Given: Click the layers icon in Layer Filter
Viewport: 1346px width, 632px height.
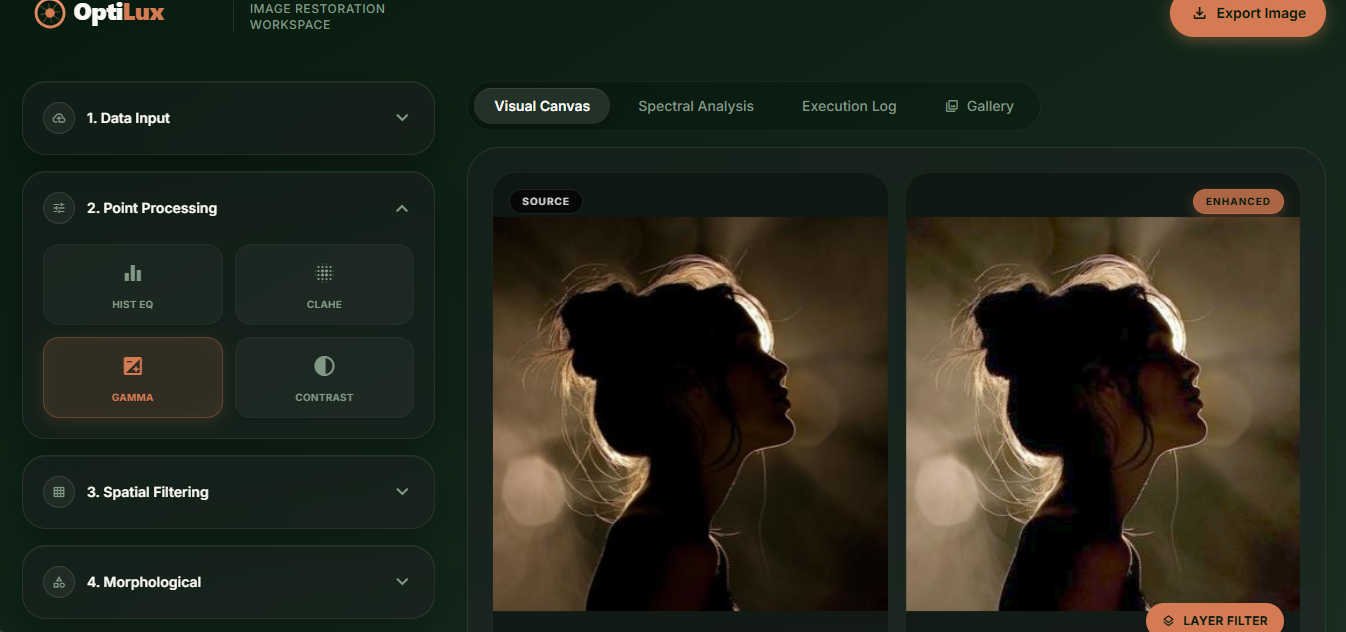Looking at the screenshot, I should [1168, 621].
